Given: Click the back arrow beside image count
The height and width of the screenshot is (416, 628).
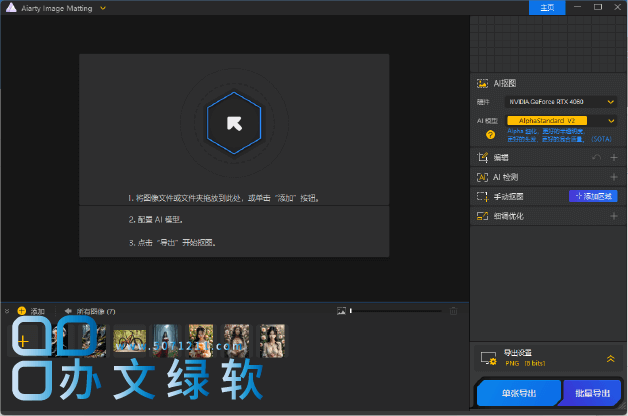Looking at the screenshot, I should tap(68, 311).
